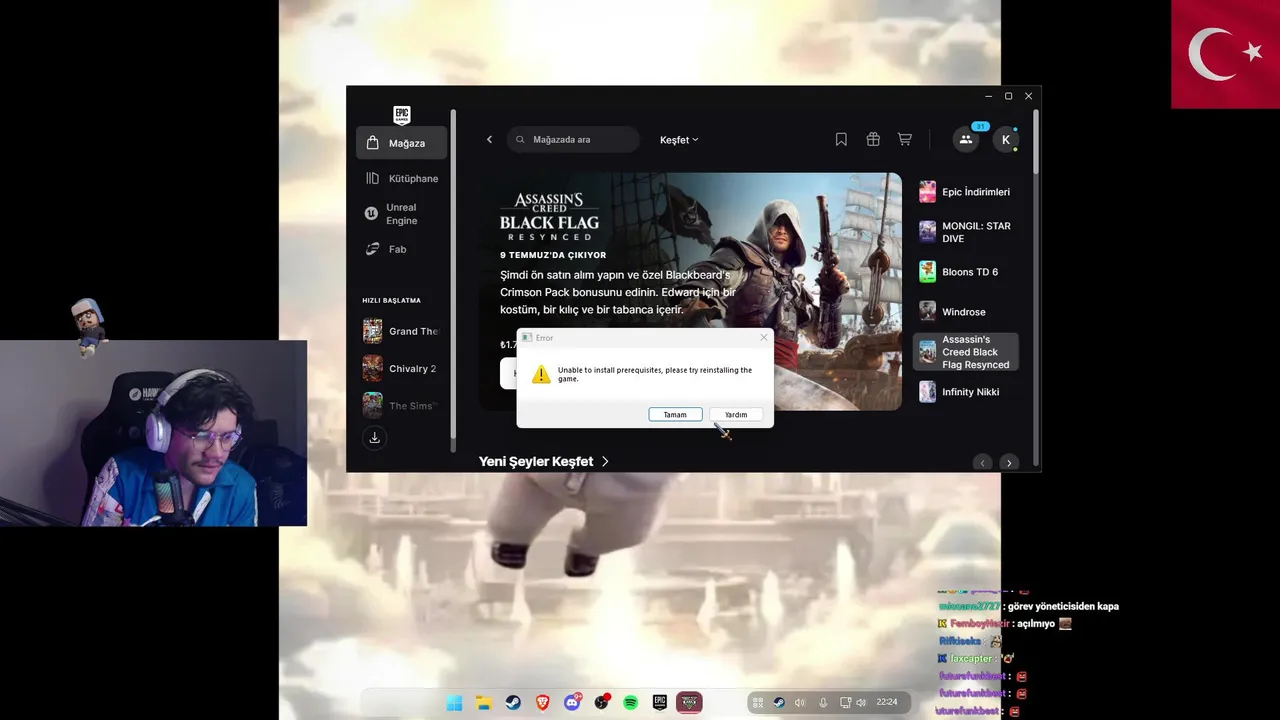Click the microphone icon in the system tray
The image size is (1280, 720).
coord(823,703)
